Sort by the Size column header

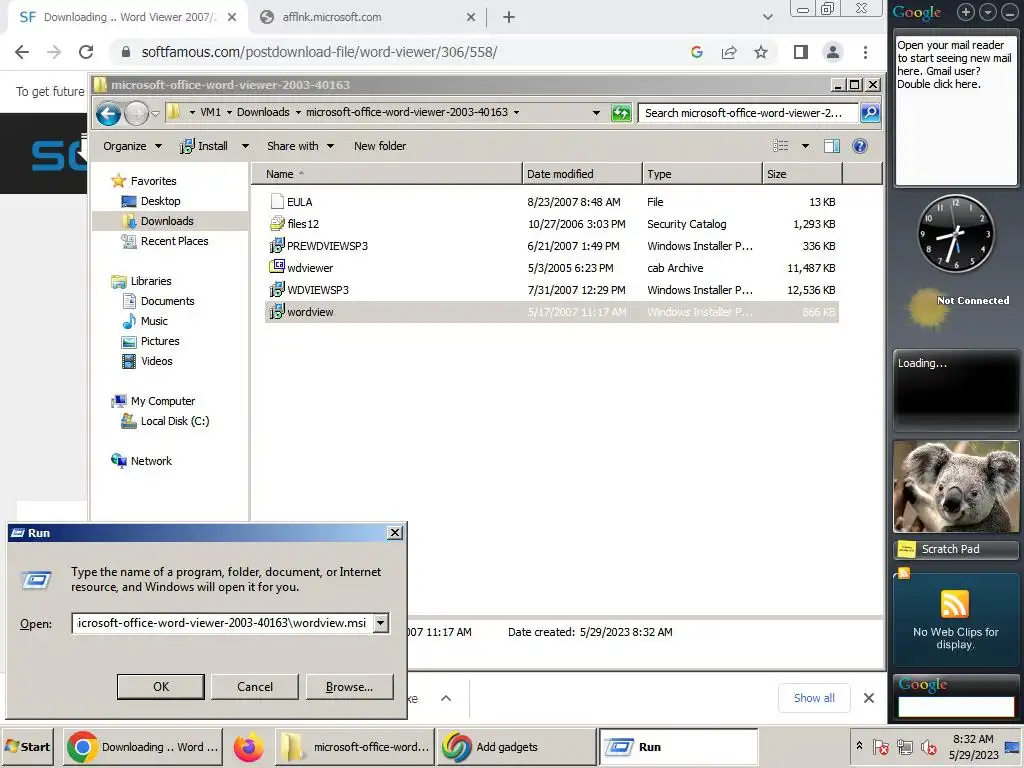tap(802, 174)
